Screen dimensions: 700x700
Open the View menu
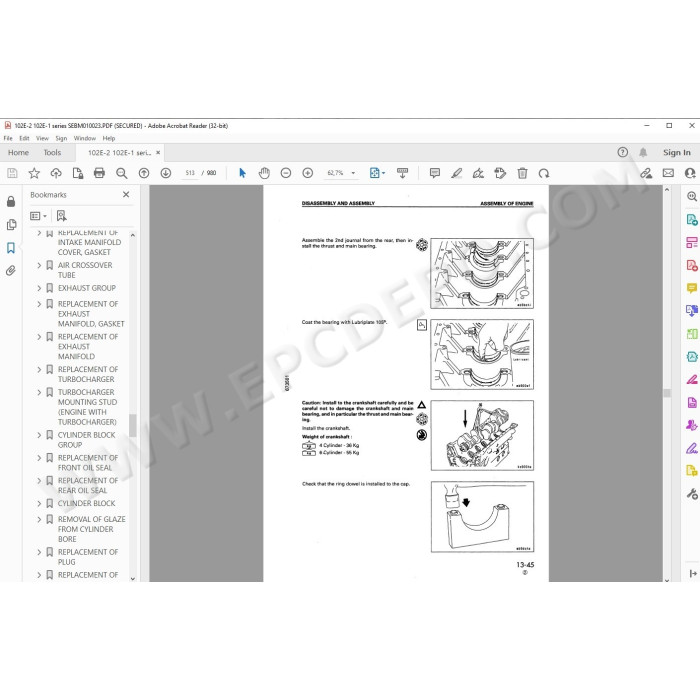(42, 138)
